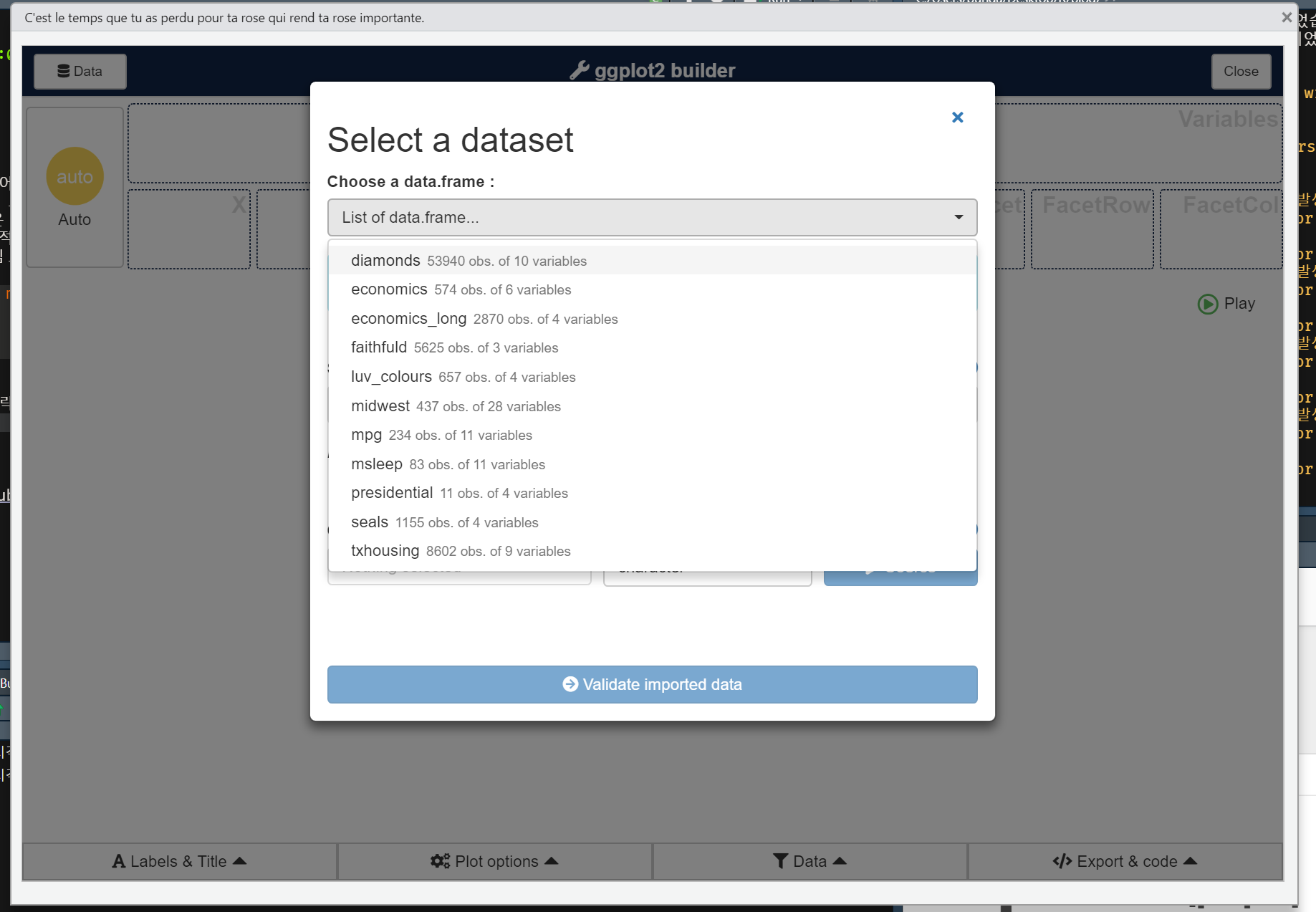Expand the Export & code panel
1316x912 pixels.
[x=1125, y=861]
